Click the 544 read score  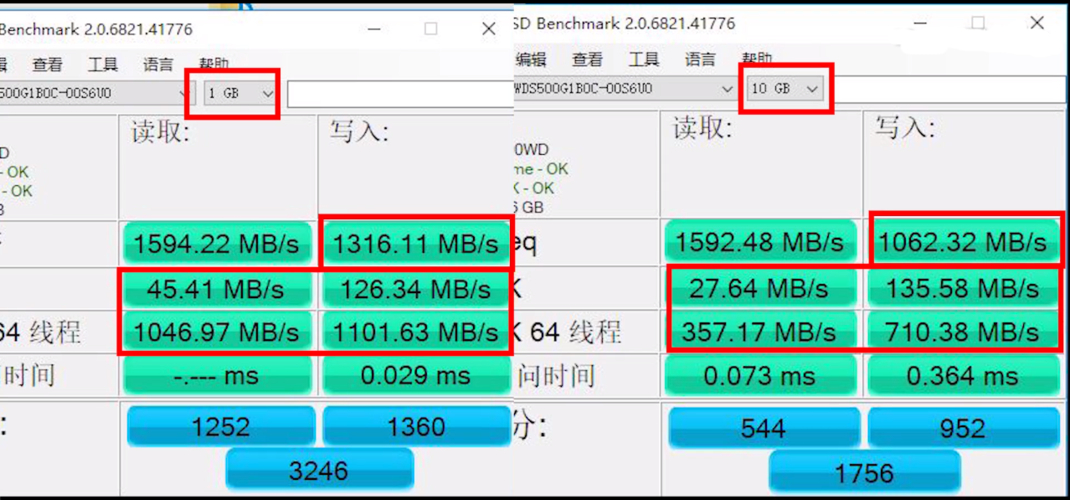(764, 428)
